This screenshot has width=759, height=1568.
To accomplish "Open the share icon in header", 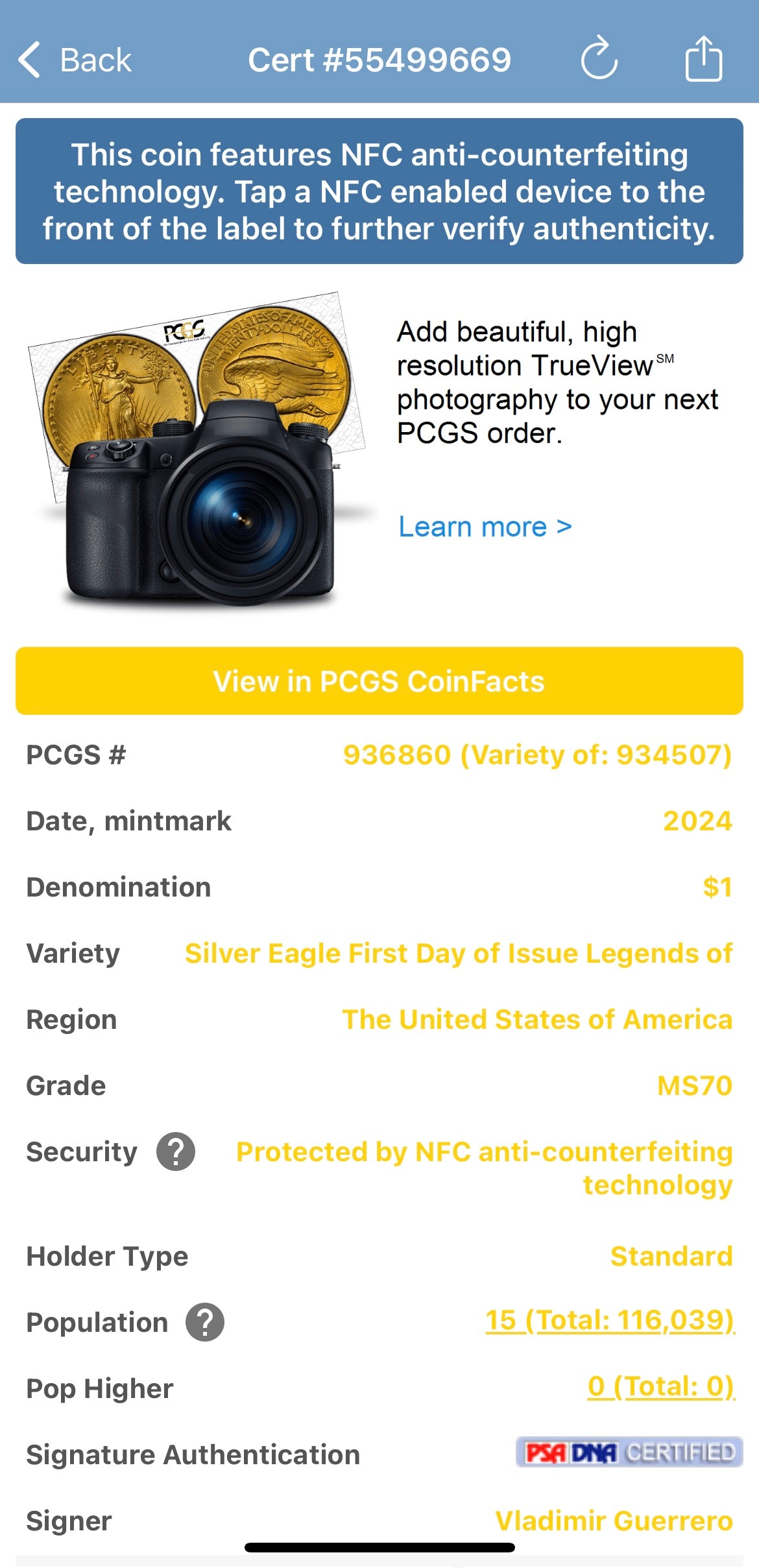I will tap(703, 59).
